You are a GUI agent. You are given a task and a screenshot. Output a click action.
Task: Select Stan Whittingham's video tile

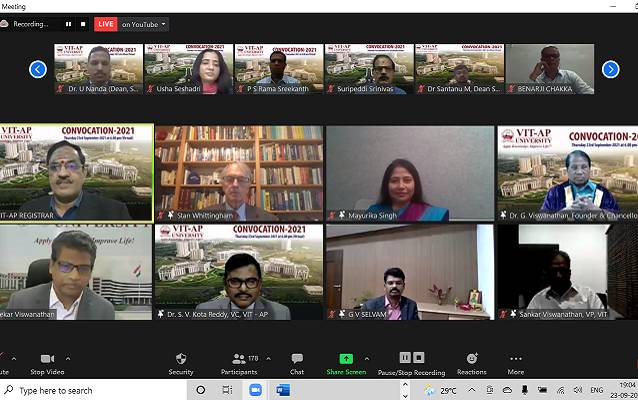pyautogui.click(x=238, y=173)
